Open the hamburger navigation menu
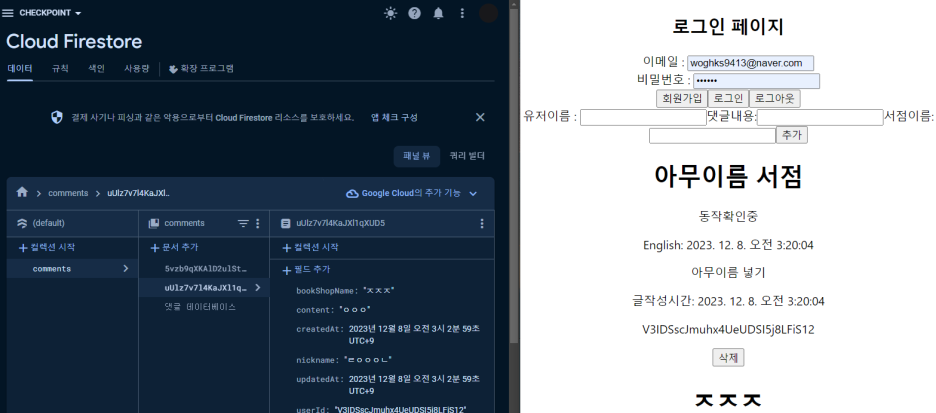Viewport: 936px width, 413px height. [x=8, y=13]
